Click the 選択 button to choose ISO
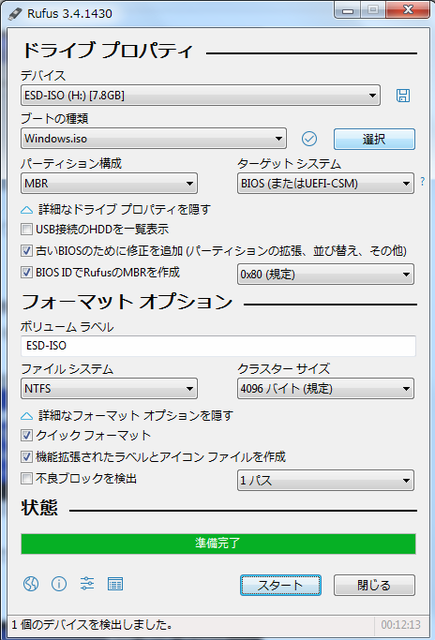Image resolution: width=435 pixels, height=640 pixels. tap(374, 139)
